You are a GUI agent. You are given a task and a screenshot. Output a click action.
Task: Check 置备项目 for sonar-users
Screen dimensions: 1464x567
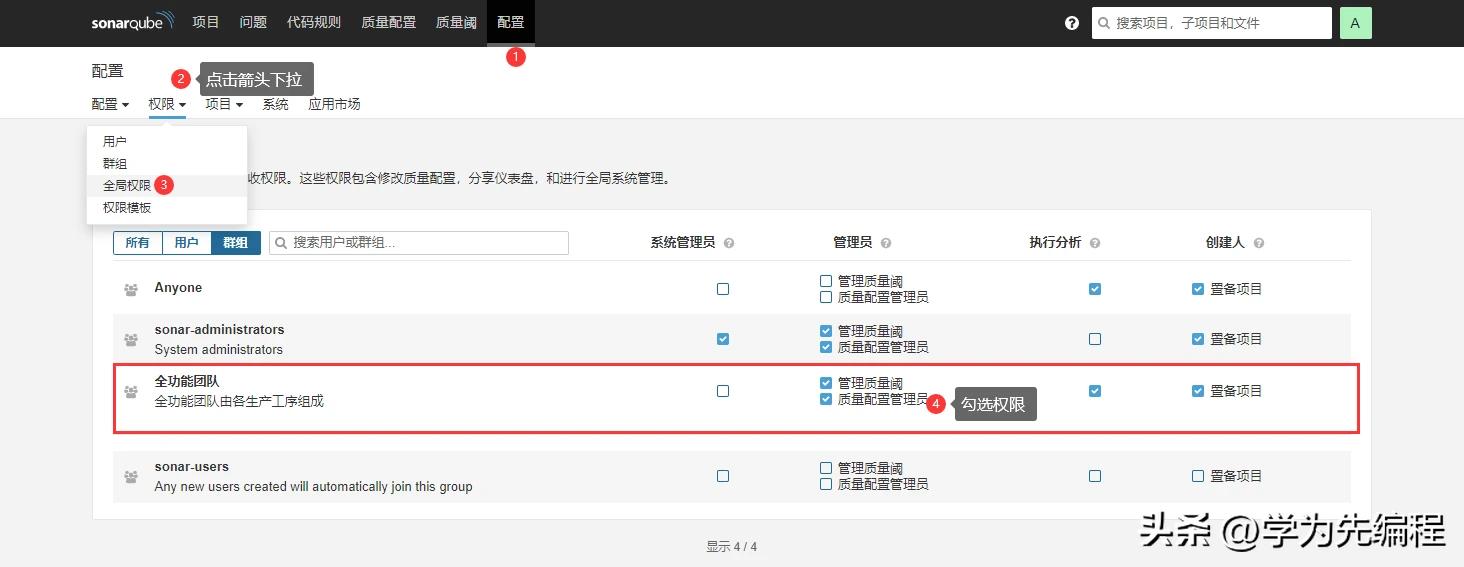(1198, 476)
